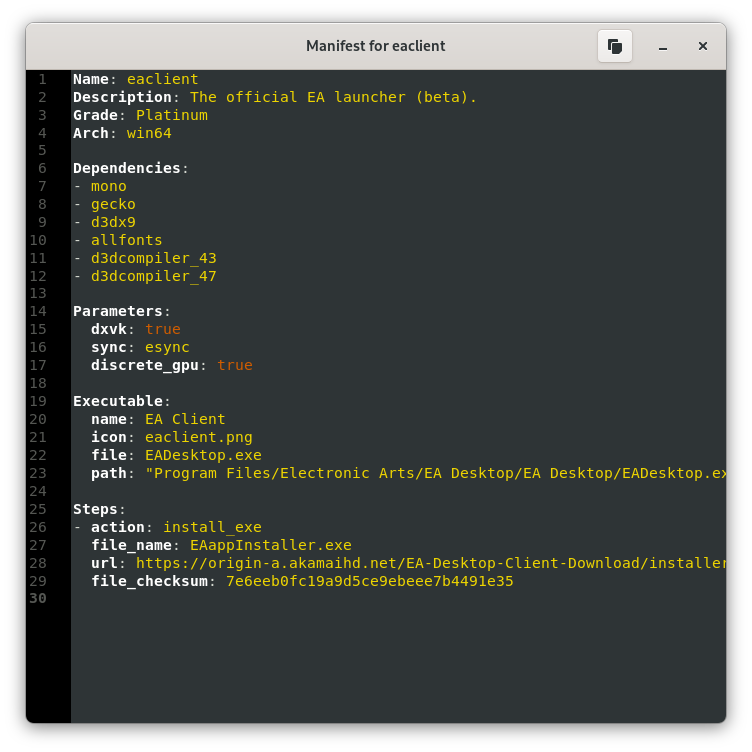
Task: Place cursor on the file_checksum hash value
Action: 369,581
